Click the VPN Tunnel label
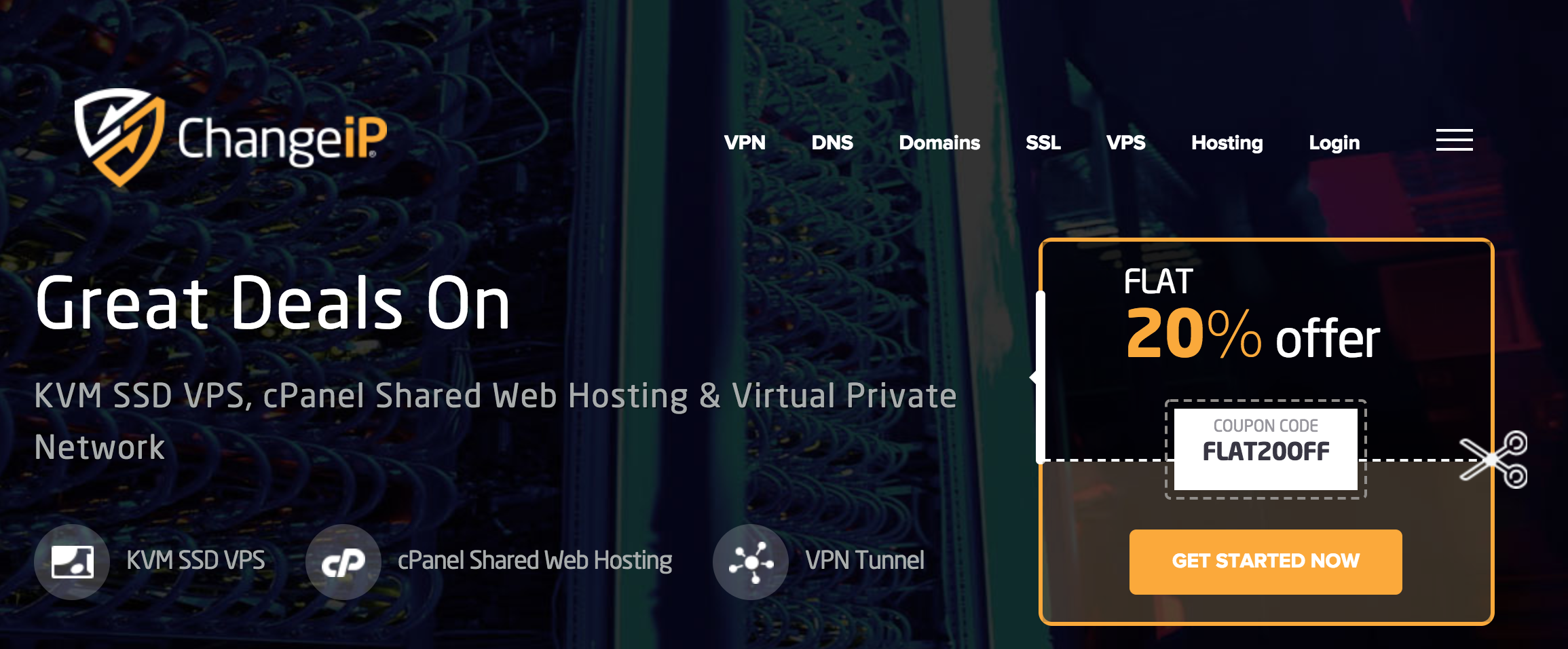Image resolution: width=1568 pixels, height=649 pixels. [x=865, y=561]
